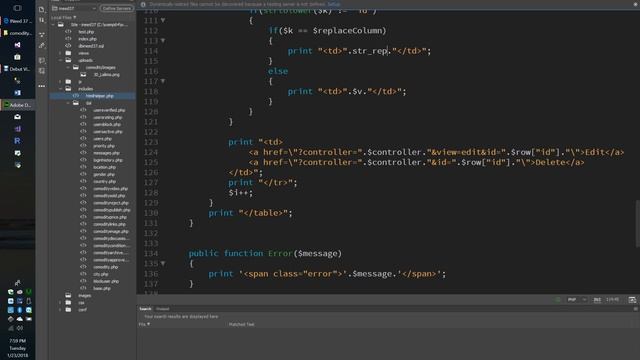Screen dimensions: 640x360
Task: Open the PHP language dropdown in status bar
Action: pos(576,300)
